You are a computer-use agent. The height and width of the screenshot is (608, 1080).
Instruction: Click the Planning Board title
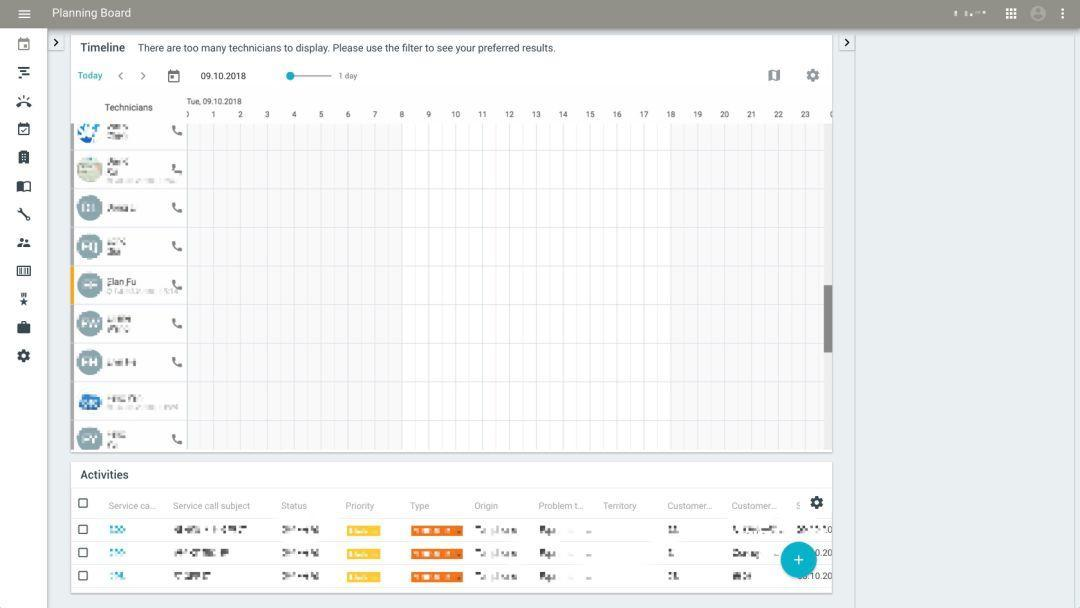tap(92, 13)
